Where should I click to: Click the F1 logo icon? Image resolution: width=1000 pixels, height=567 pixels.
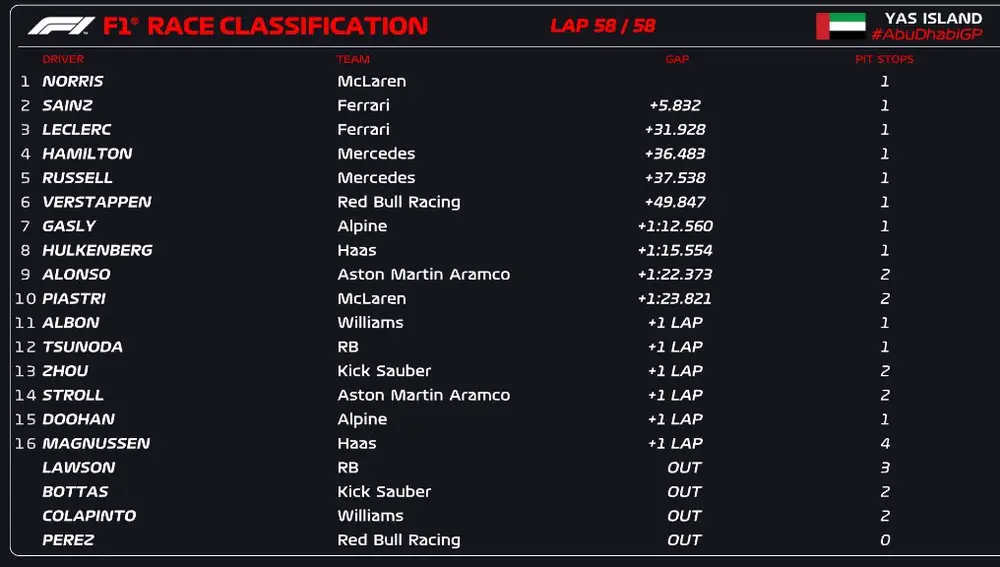tap(61, 26)
